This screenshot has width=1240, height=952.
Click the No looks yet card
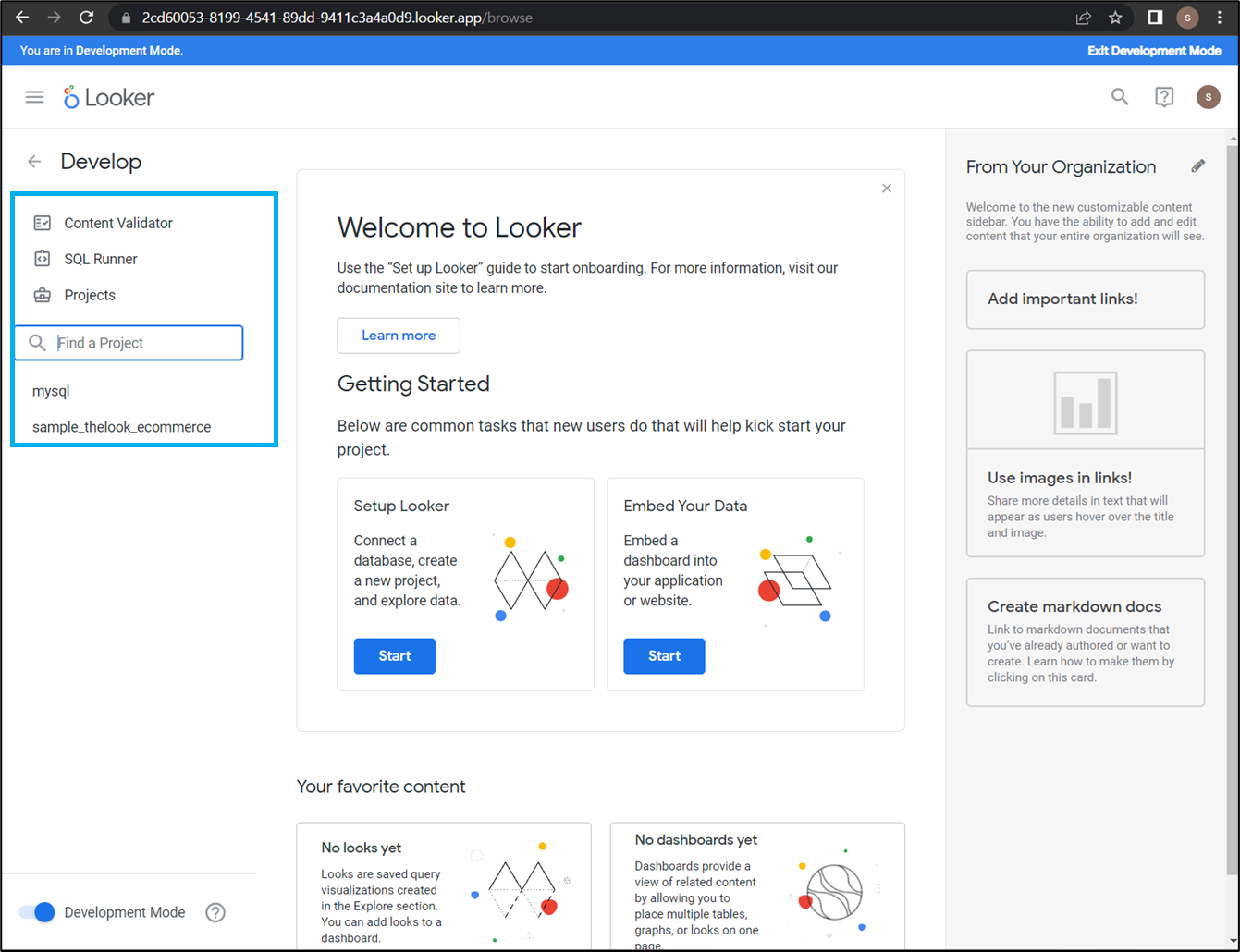pyautogui.click(x=444, y=886)
